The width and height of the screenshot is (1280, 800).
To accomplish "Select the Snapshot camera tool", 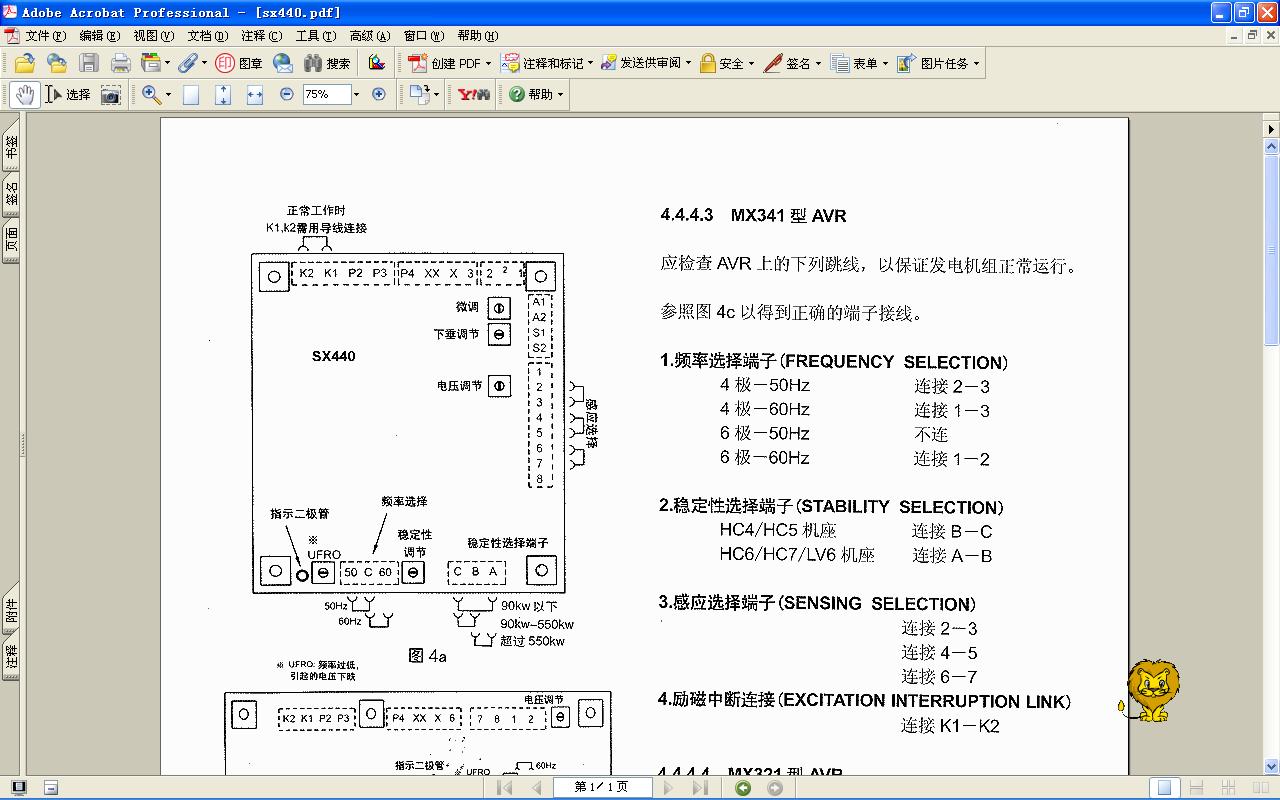I will (x=111, y=94).
